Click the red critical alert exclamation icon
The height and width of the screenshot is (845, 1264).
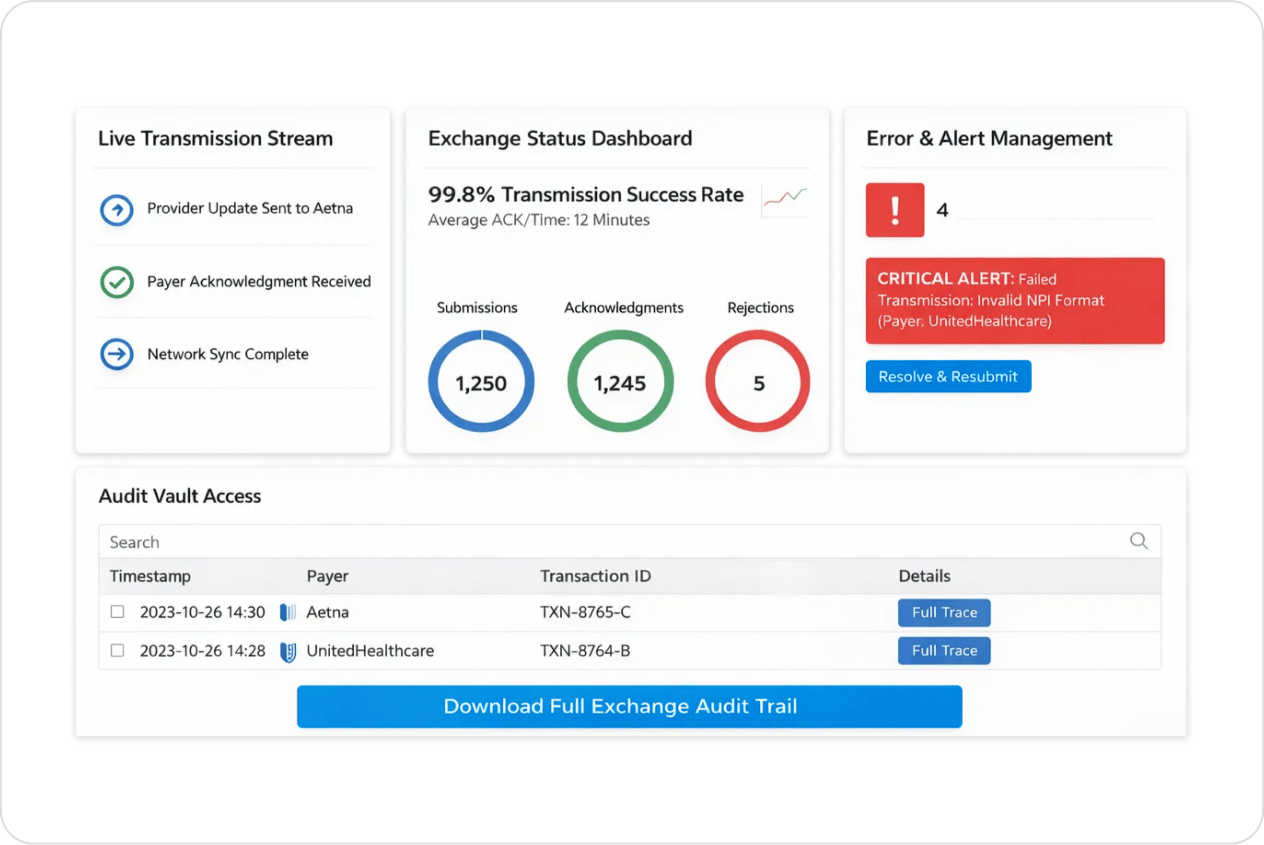click(894, 210)
